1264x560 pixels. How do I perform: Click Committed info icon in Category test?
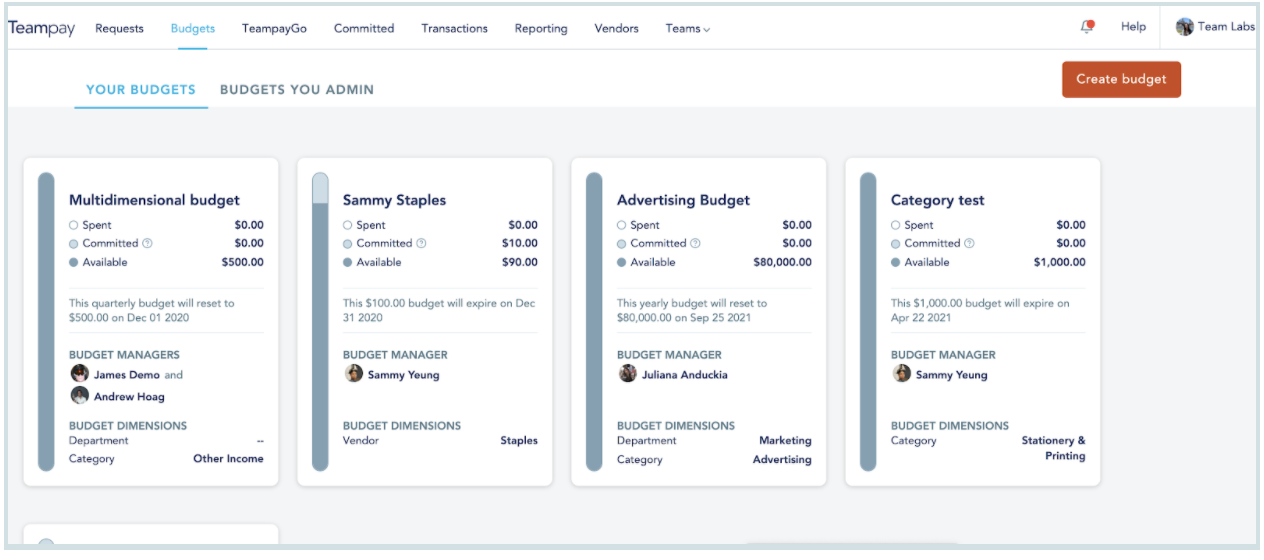coord(969,243)
